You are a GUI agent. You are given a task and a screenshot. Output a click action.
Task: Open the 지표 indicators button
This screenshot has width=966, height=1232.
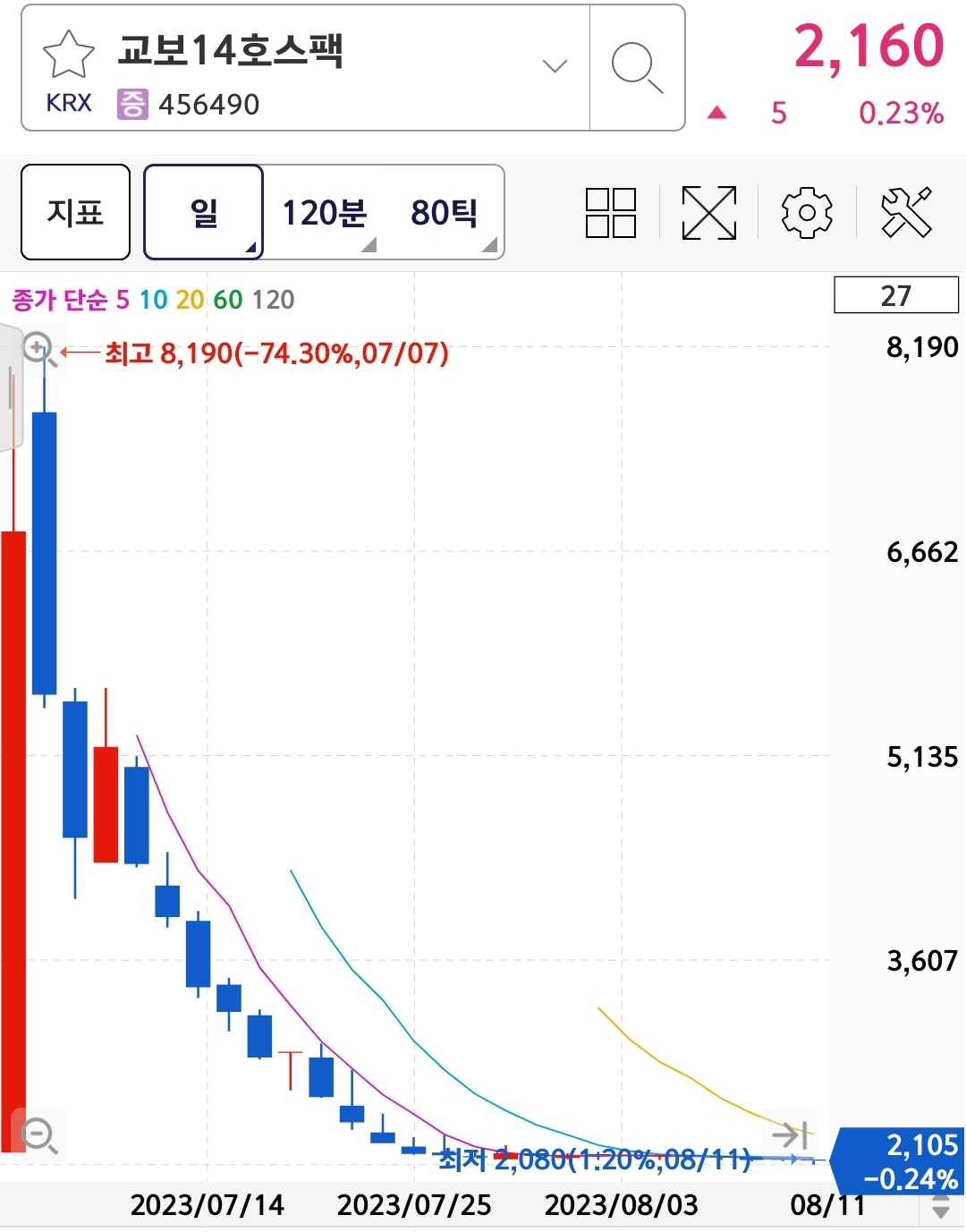tap(76, 212)
